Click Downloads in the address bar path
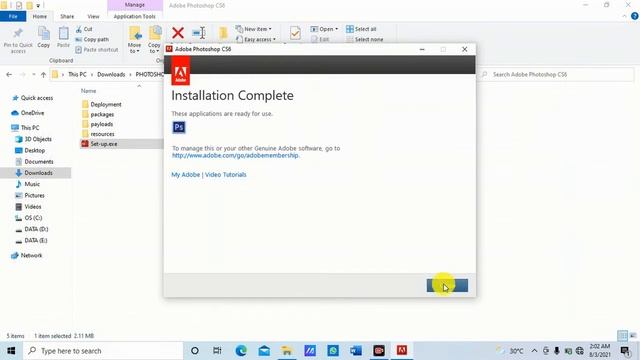The image size is (640, 360). coord(111,75)
